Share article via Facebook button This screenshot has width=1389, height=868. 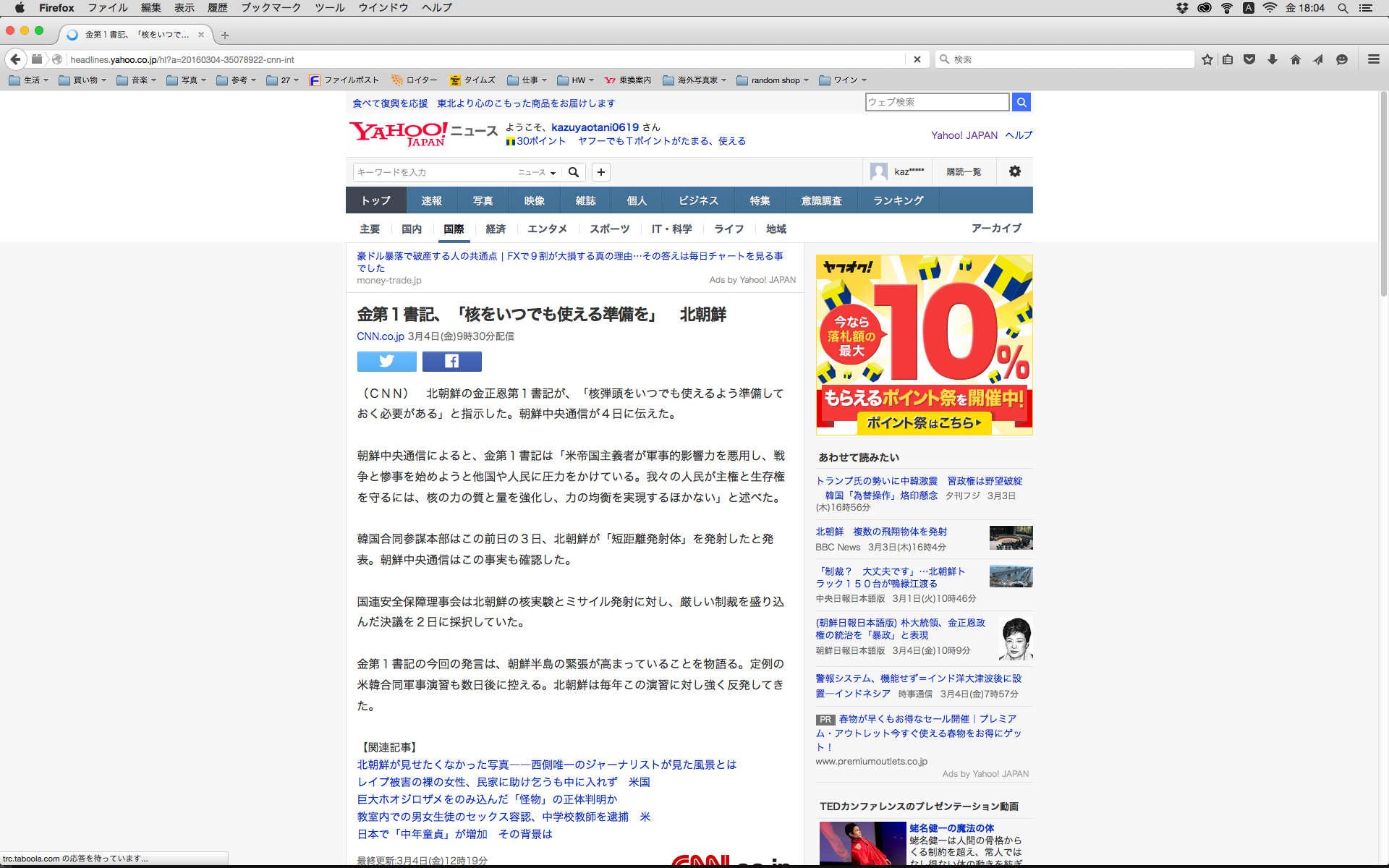451,361
